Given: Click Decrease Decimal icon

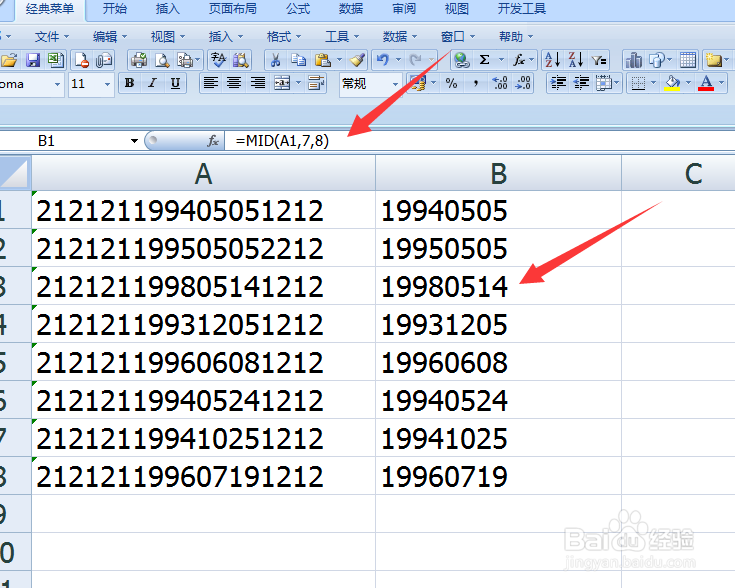Looking at the screenshot, I should pyautogui.click(x=523, y=83).
